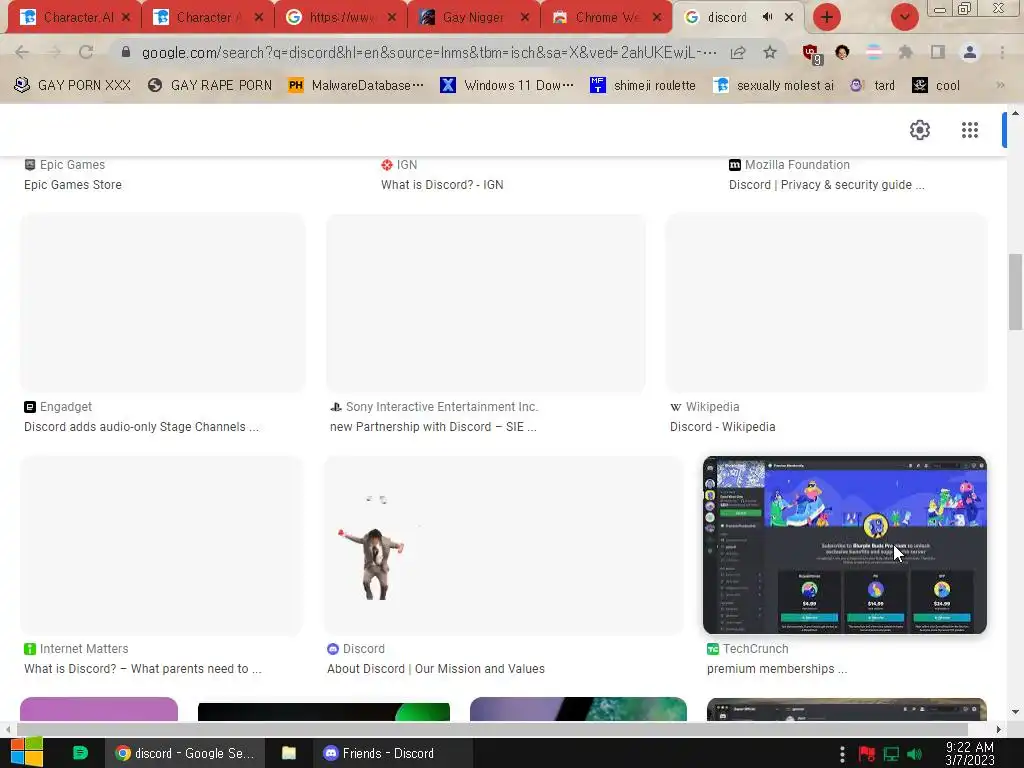1024x768 pixels.
Task: Reload the current Google search page
Action: pos(86,52)
